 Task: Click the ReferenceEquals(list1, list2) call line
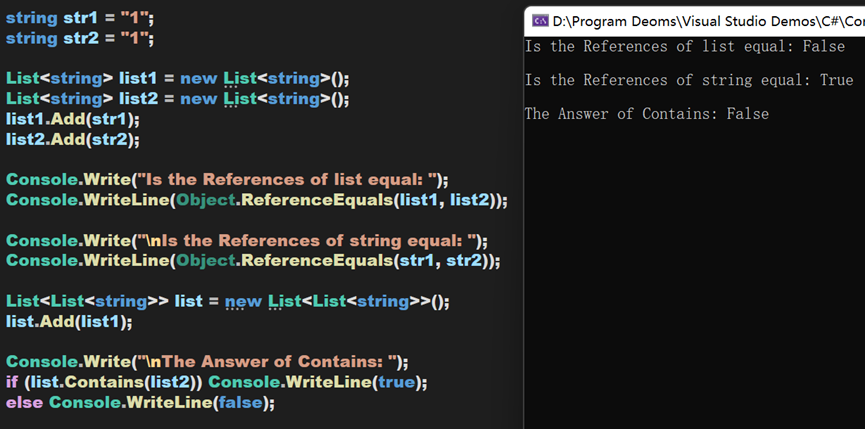(256, 200)
